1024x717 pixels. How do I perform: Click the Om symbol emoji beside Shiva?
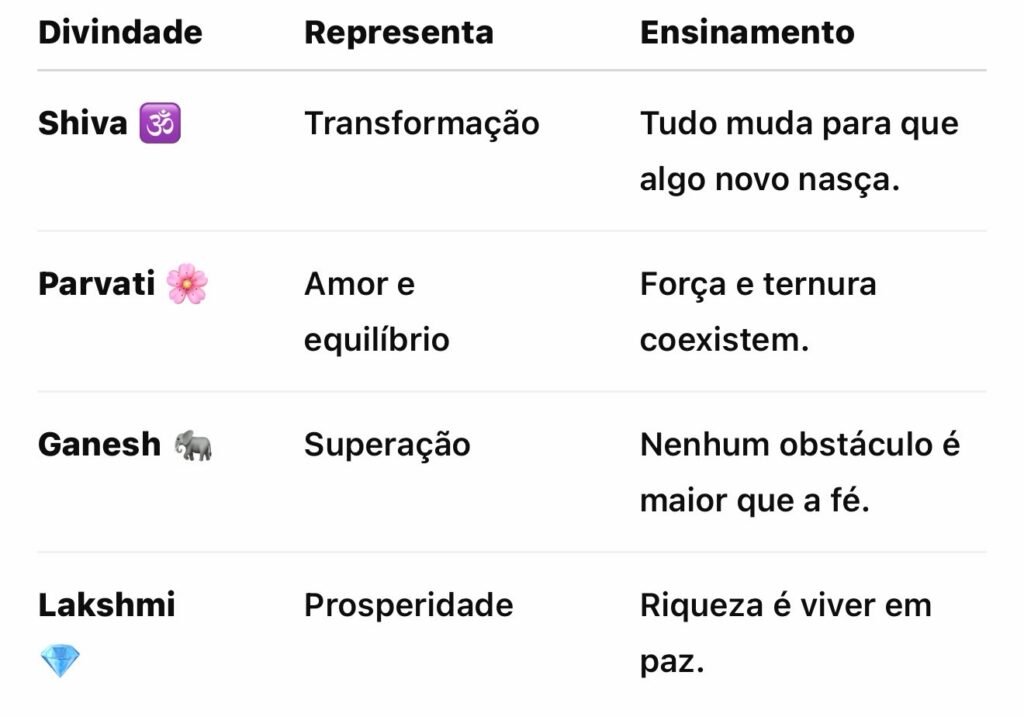point(160,124)
